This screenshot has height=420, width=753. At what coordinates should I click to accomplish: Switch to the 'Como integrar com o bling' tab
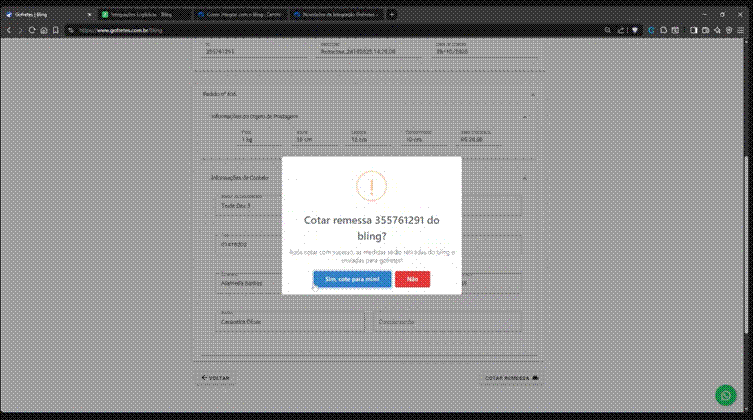(x=240, y=14)
